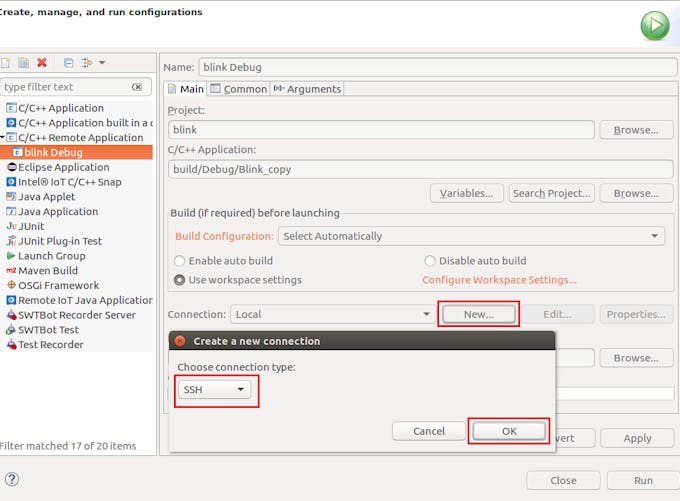Viewport: 680px width, 501px height.
Task: Click the filter launch configurations icon
Action: pyautogui.click(x=88, y=63)
